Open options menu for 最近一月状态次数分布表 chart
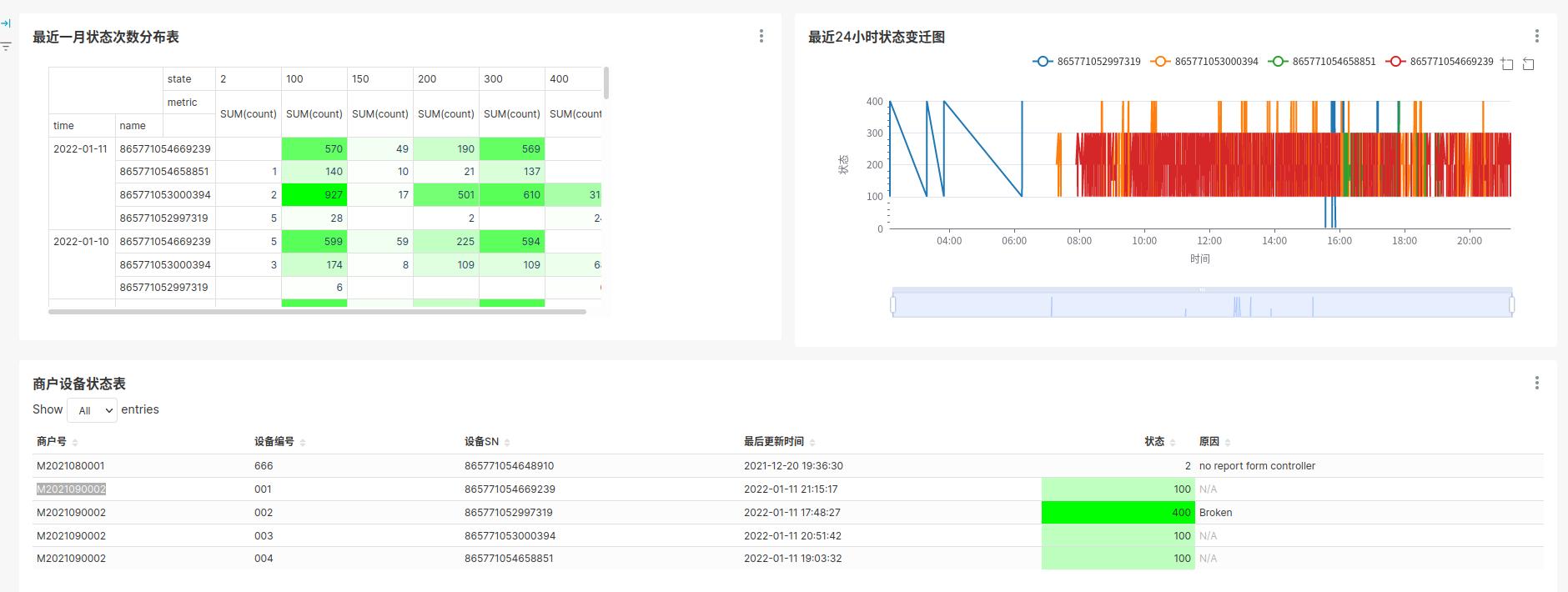Screen dimensions: 1568x592 (761, 36)
